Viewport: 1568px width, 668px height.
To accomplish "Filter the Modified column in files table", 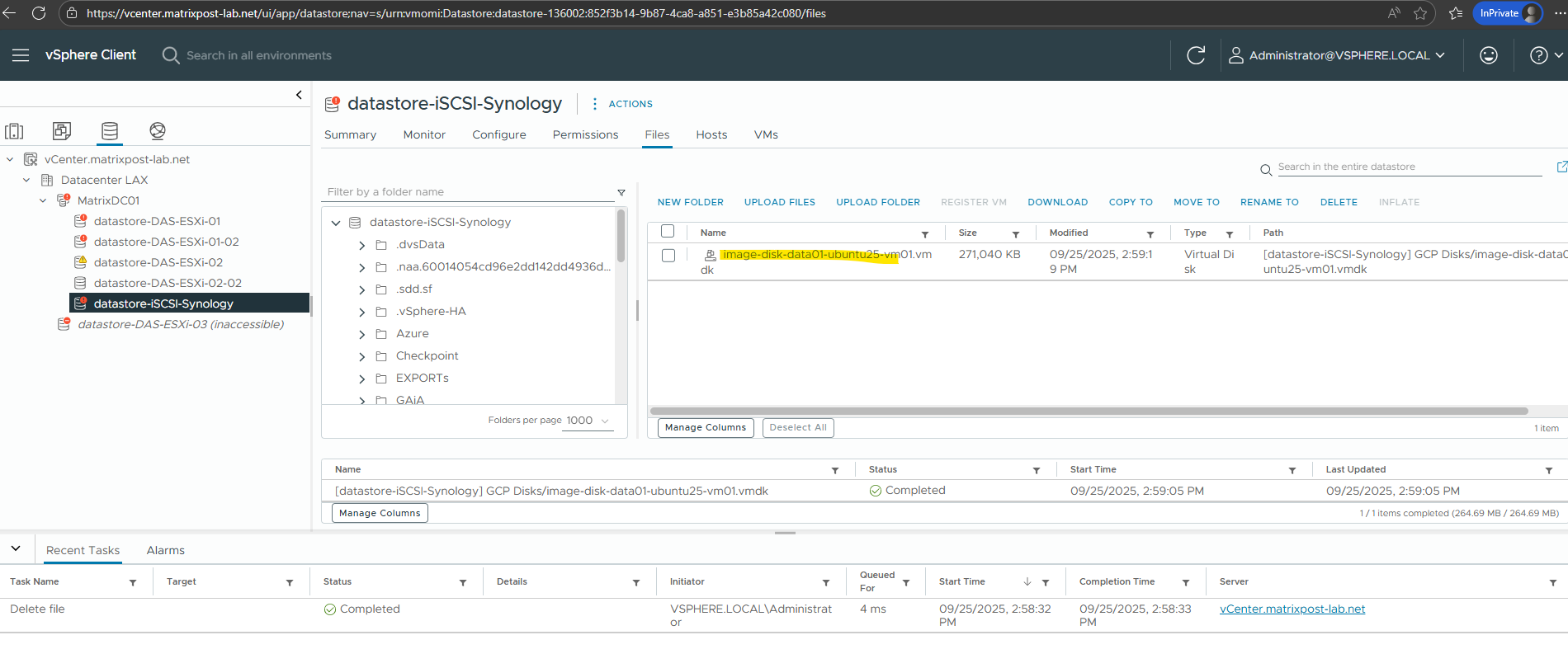I will pyautogui.click(x=1150, y=234).
